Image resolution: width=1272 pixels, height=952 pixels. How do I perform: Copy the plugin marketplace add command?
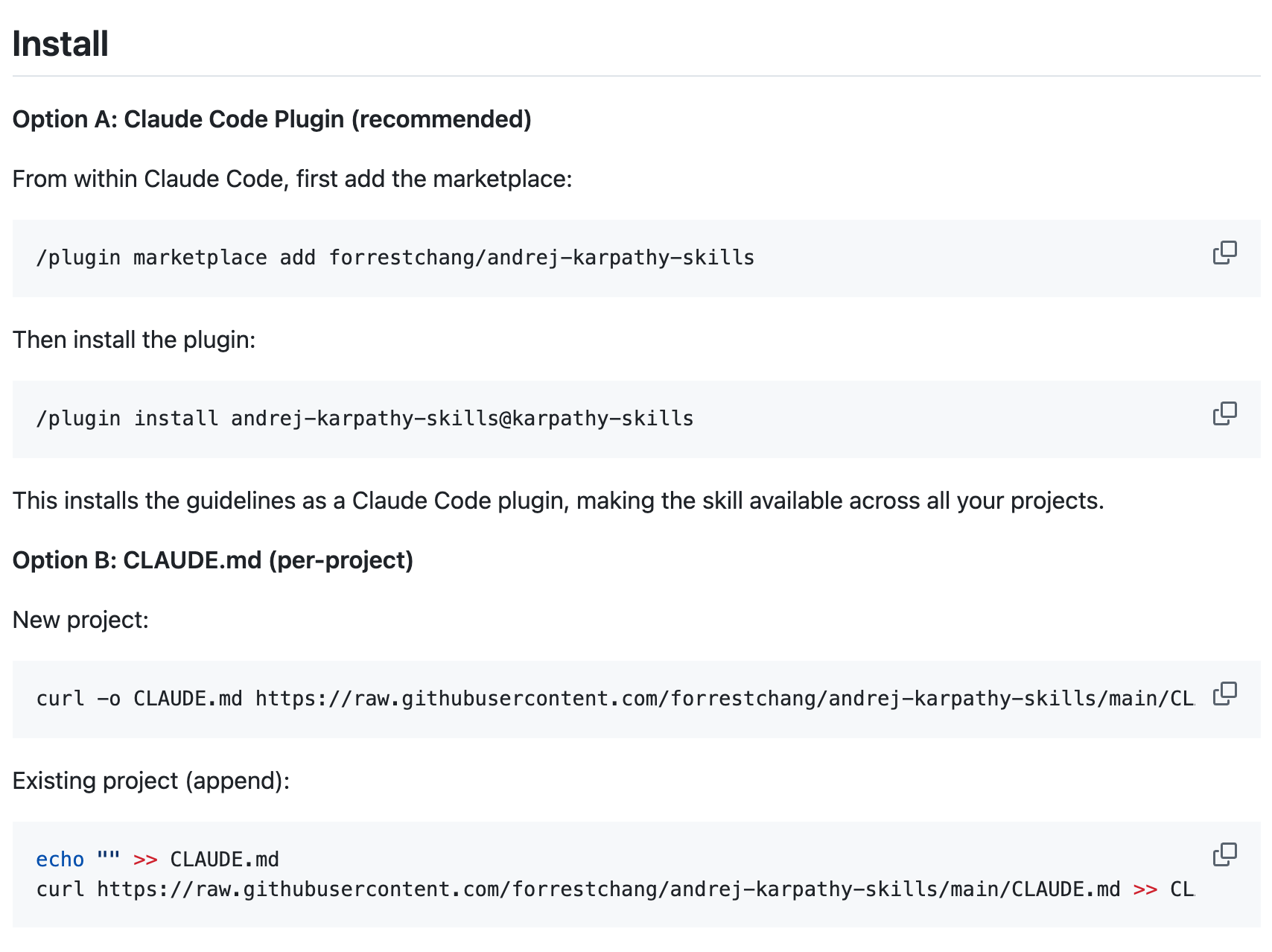point(1224,253)
